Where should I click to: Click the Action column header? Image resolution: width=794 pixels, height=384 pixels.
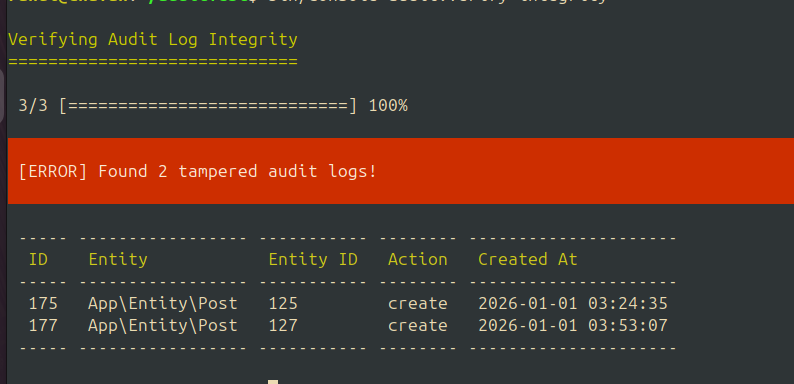pos(418,259)
